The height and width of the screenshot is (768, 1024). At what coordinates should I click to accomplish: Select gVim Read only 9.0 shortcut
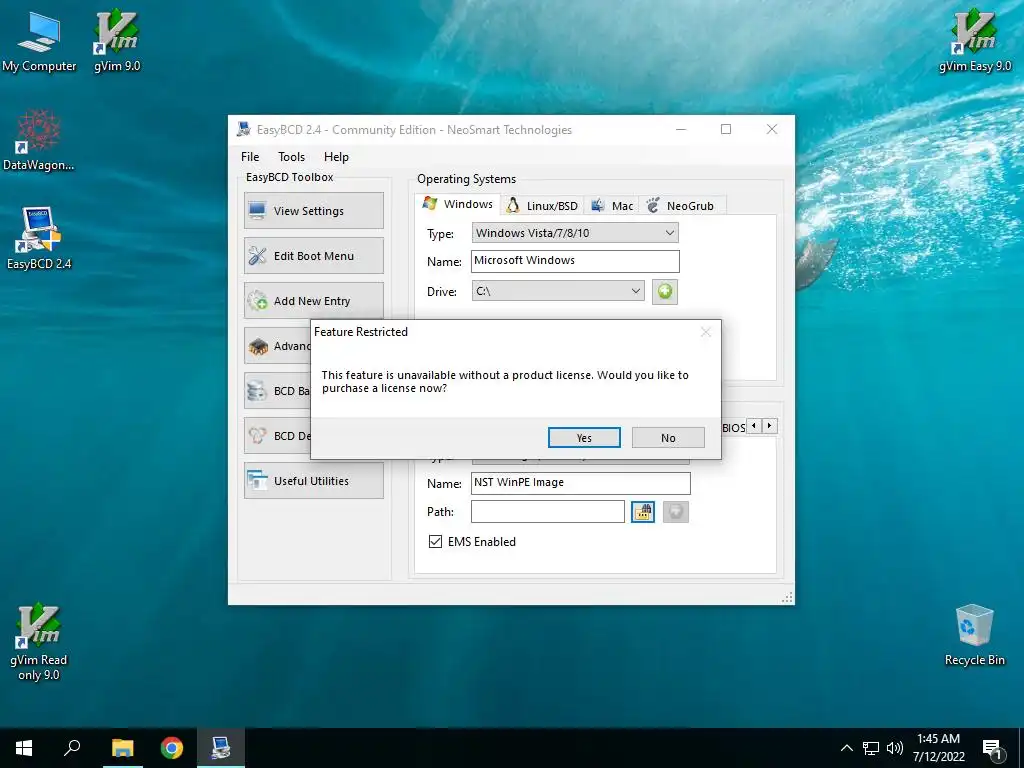(x=39, y=642)
